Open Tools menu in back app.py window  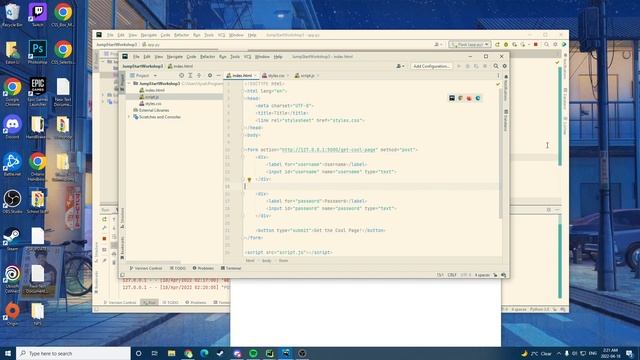click(x=209, y=35)
